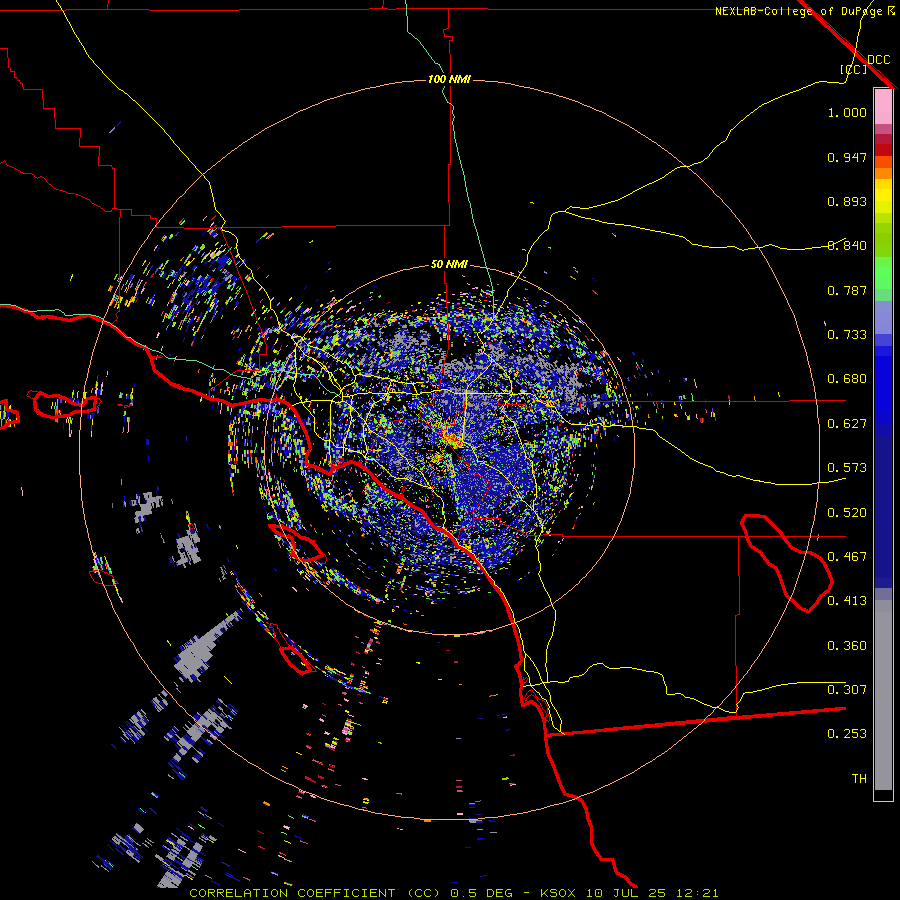Image resolution: width=900 pixels, height=900 pixels.
Task: Click the DCC label above the color bar
Action: click(x=879, y=60)
